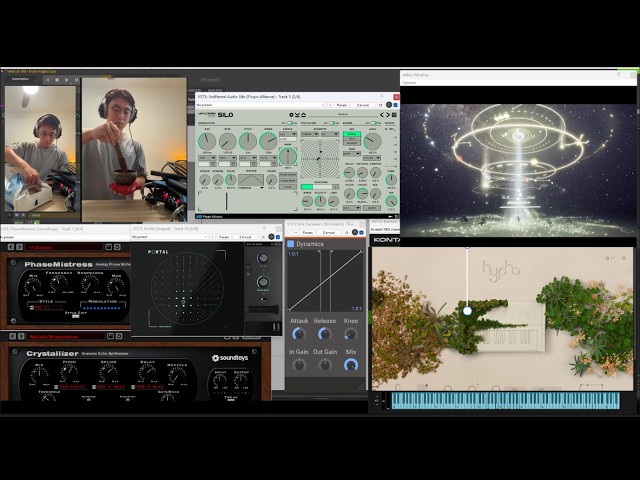Open the envelope shape dropdown in Silo
Screen dimensions: 640x480
click(x=251, y=188)
